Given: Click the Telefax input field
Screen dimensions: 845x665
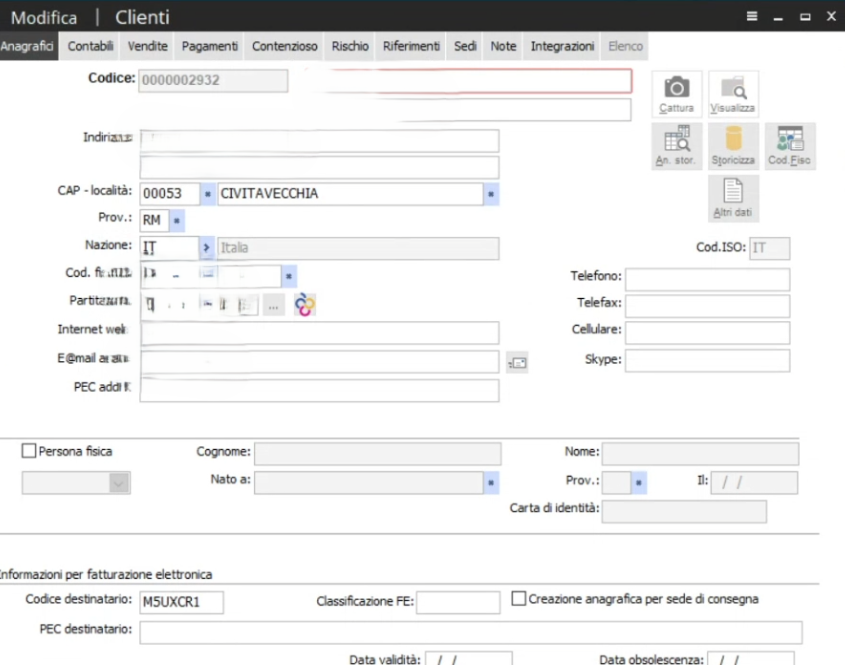Looking at the screenshot, I should (707, 306).
